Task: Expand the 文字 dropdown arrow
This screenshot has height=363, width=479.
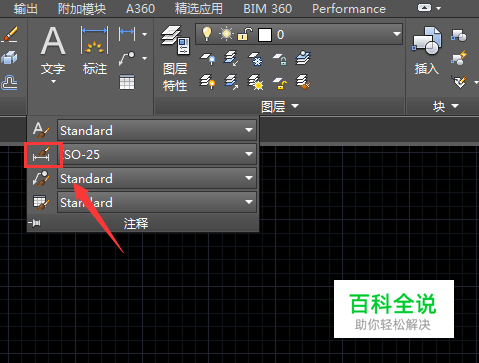Action: [x=53, y=81]
